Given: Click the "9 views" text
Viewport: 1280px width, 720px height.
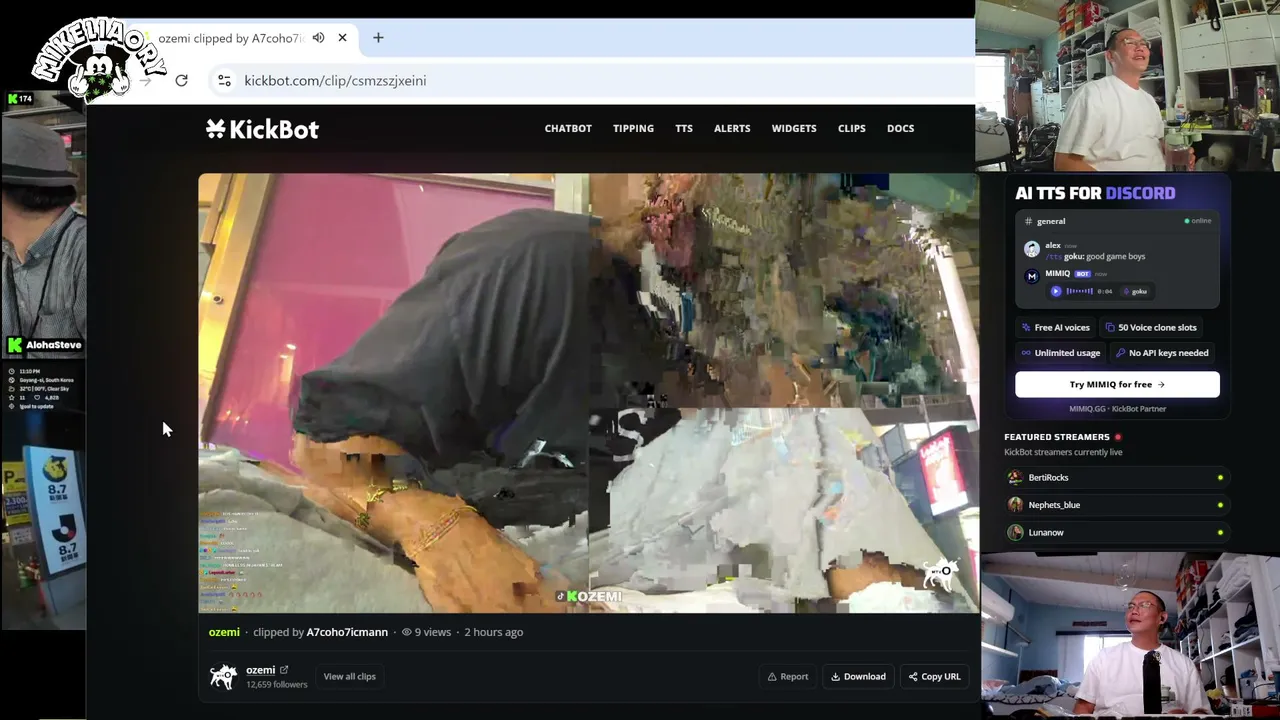Looking at the screenshot, I should (433, 632).
